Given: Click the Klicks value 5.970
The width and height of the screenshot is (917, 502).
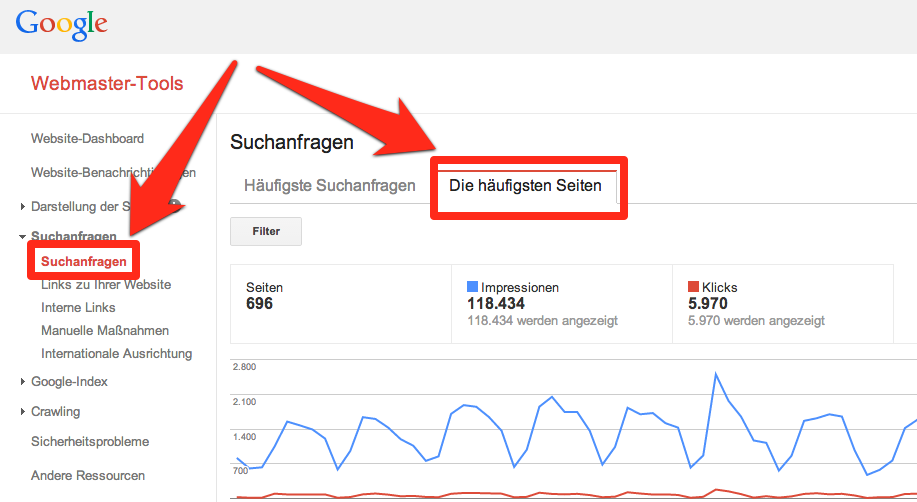Looking at the screenshot, I should (x=708, y=304).
